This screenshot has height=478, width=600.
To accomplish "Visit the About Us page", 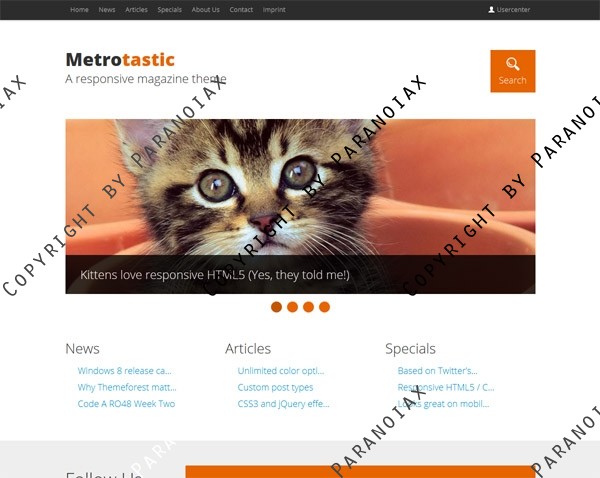I will point(205,10).
